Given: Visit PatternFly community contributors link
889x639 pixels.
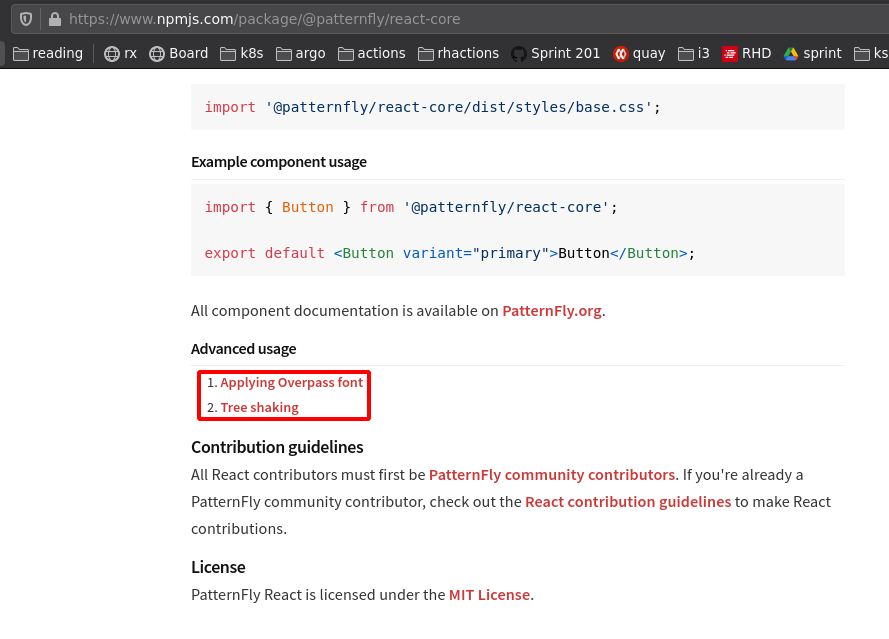Looking at the screenshot, I should pos(552,475).
